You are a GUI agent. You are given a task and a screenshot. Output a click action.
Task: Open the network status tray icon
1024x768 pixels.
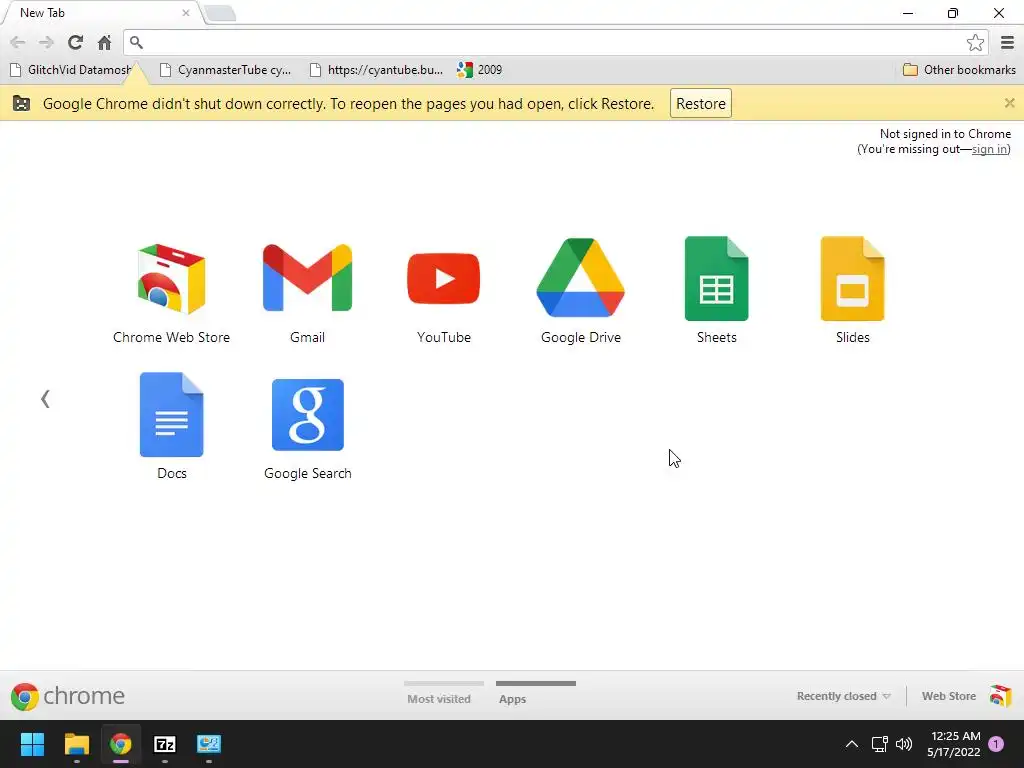pos(879,744)
